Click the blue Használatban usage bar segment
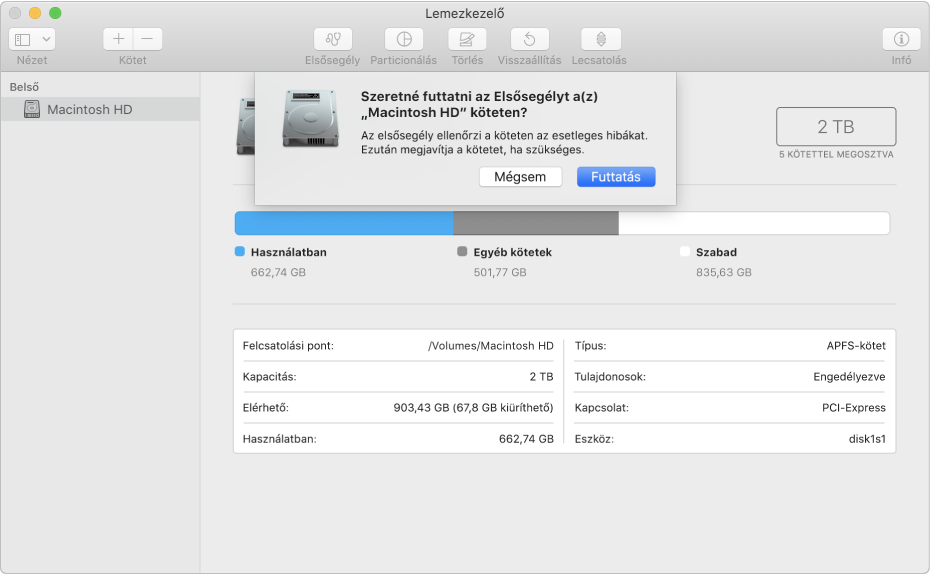 [x=344, y=223]
